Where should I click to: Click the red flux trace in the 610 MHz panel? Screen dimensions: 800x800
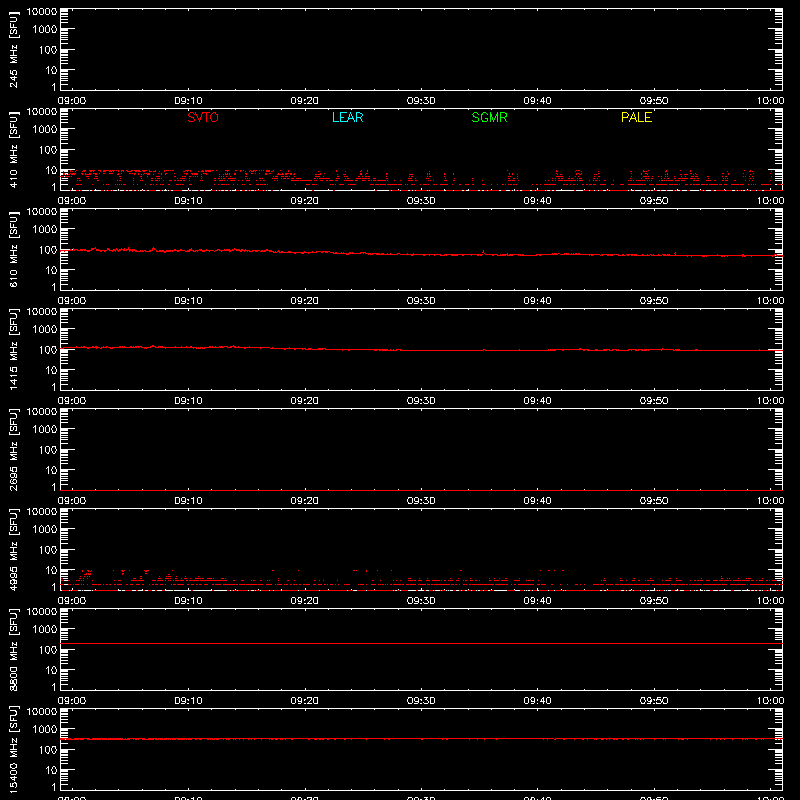click(421, 254)
